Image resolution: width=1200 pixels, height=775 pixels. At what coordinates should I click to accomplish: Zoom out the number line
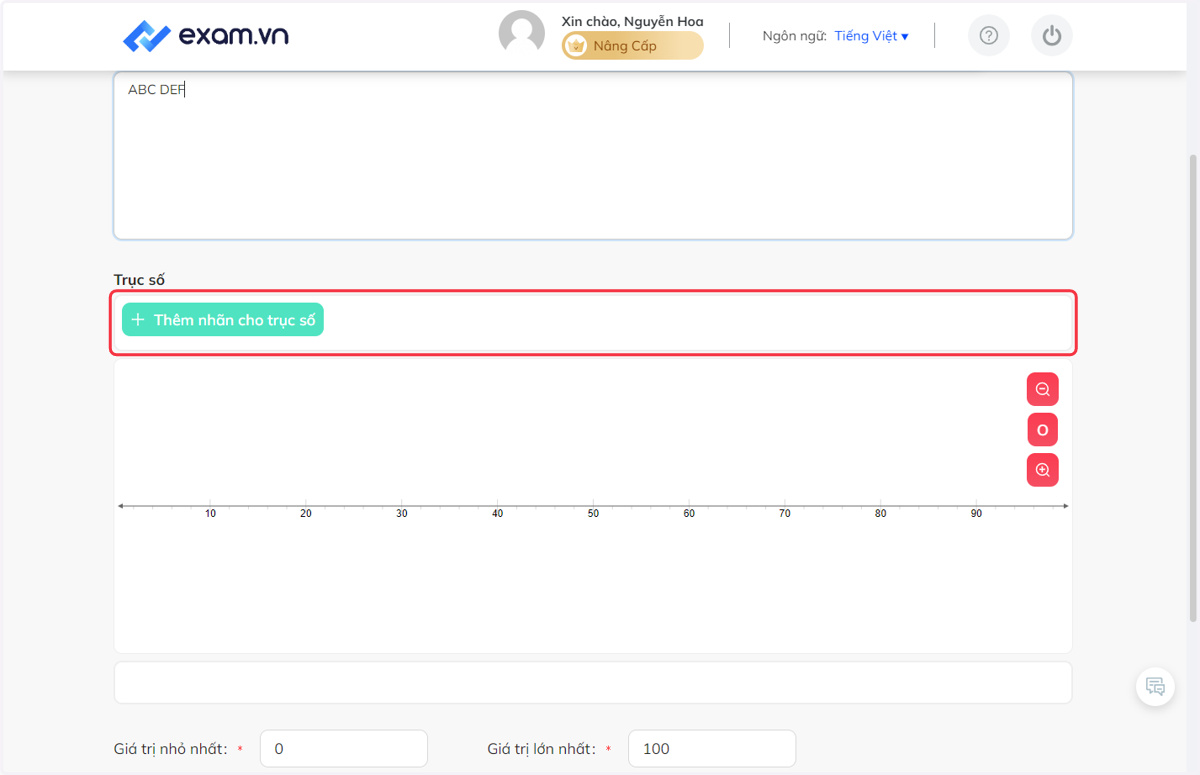tap(1043, 390)
